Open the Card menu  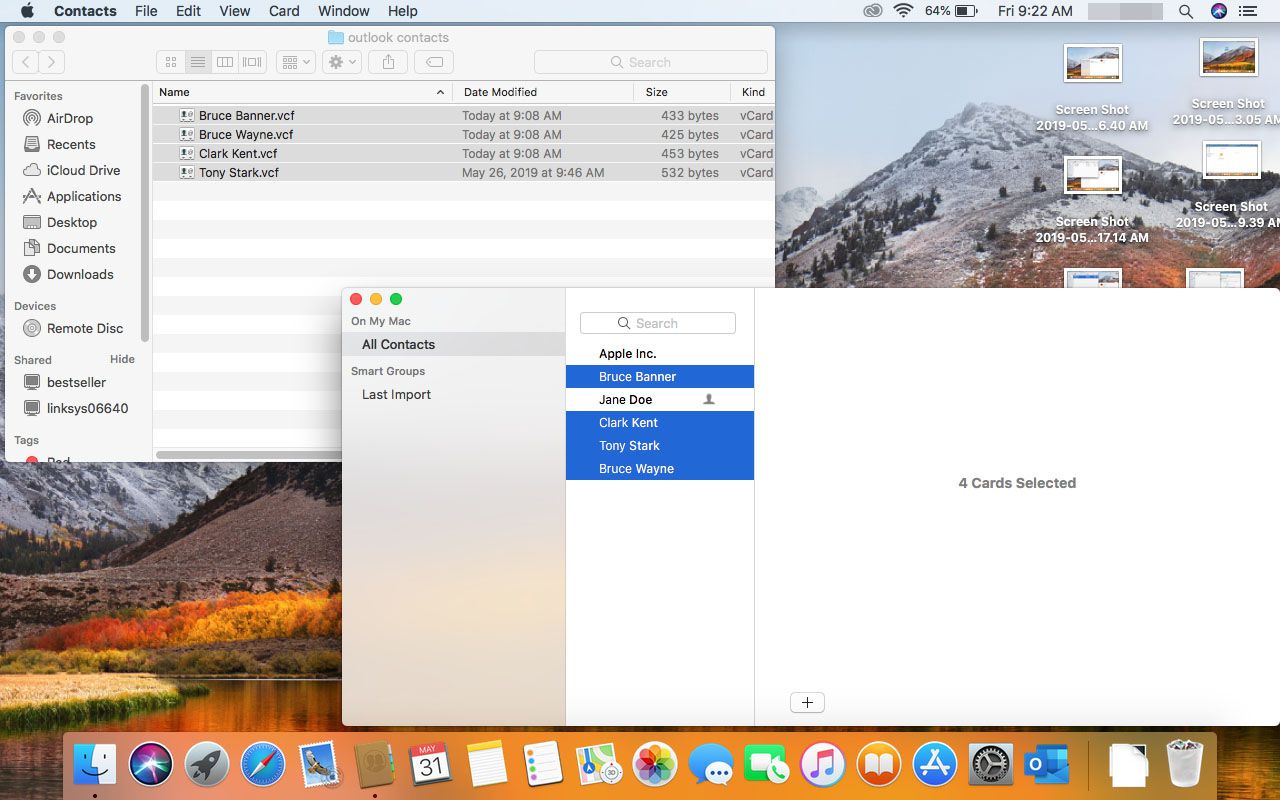tap(284, 11)
